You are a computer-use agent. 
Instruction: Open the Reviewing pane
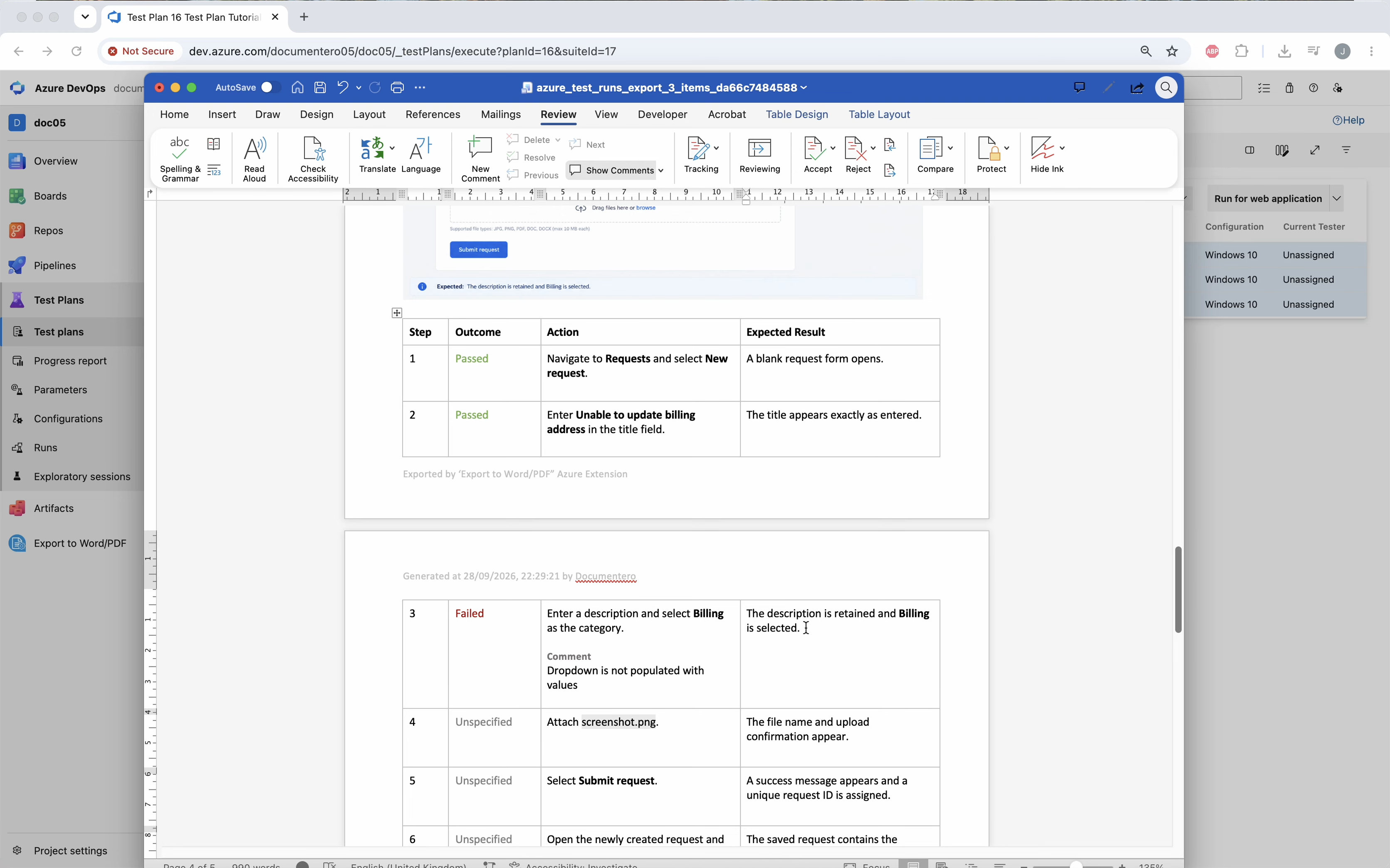759,154
